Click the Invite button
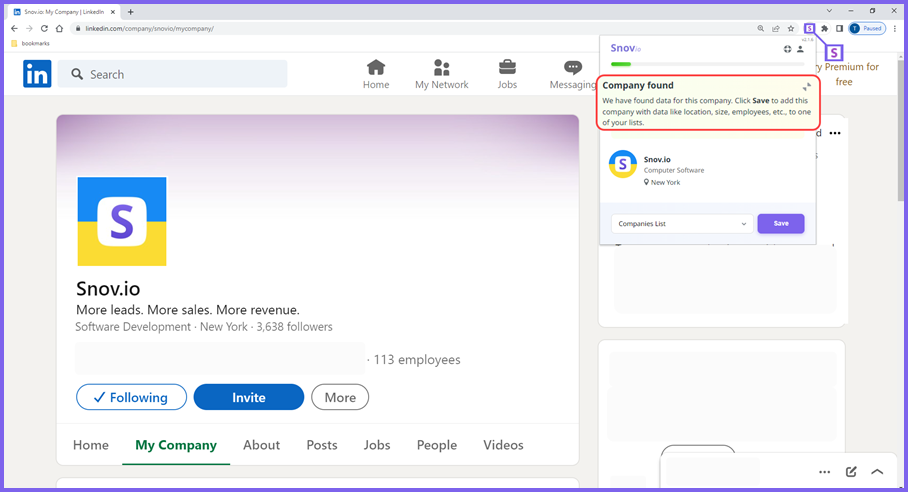This screenshot has width=908, height=492. click(x=249, y=397)
